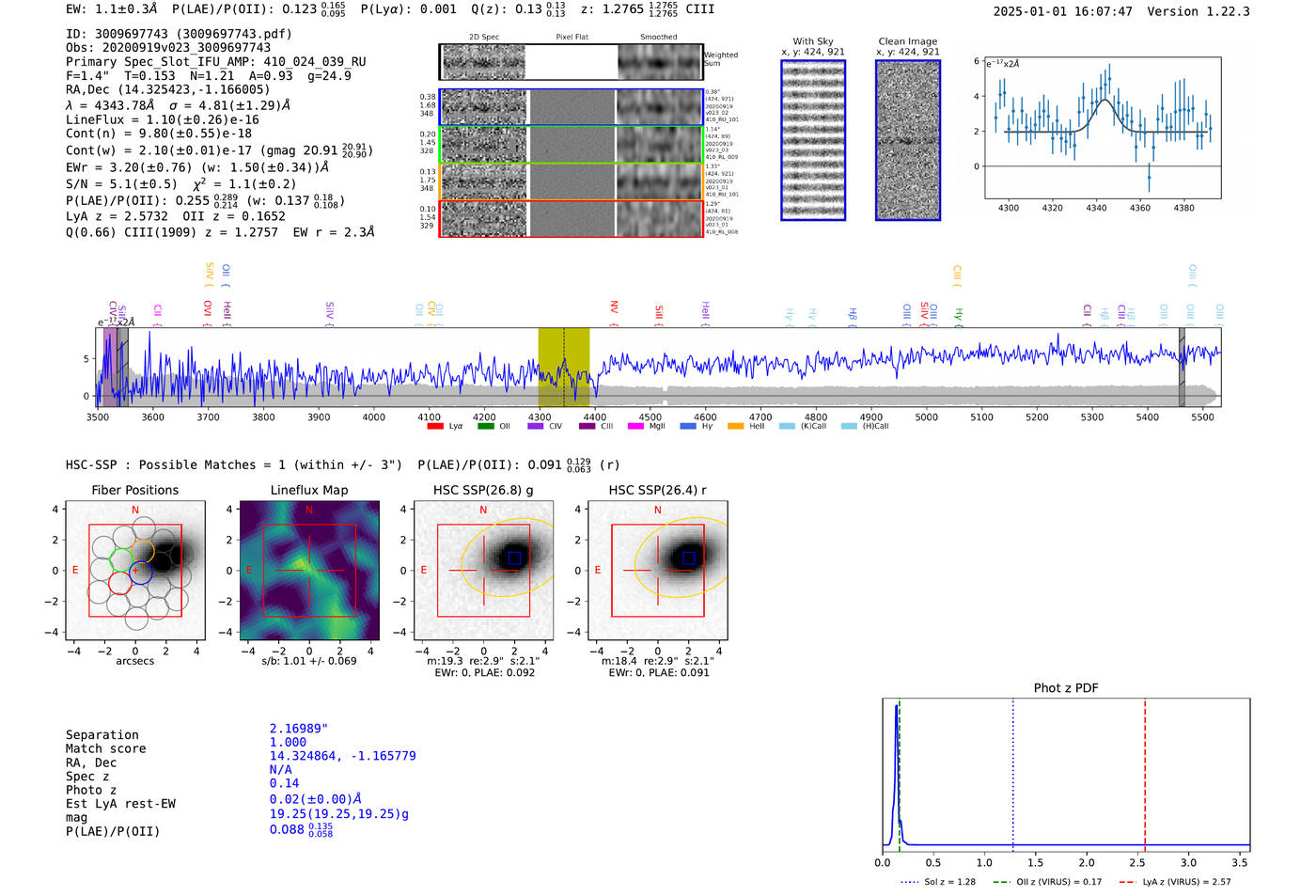Click the magenta MgII legend swatch

click(635, 427)
